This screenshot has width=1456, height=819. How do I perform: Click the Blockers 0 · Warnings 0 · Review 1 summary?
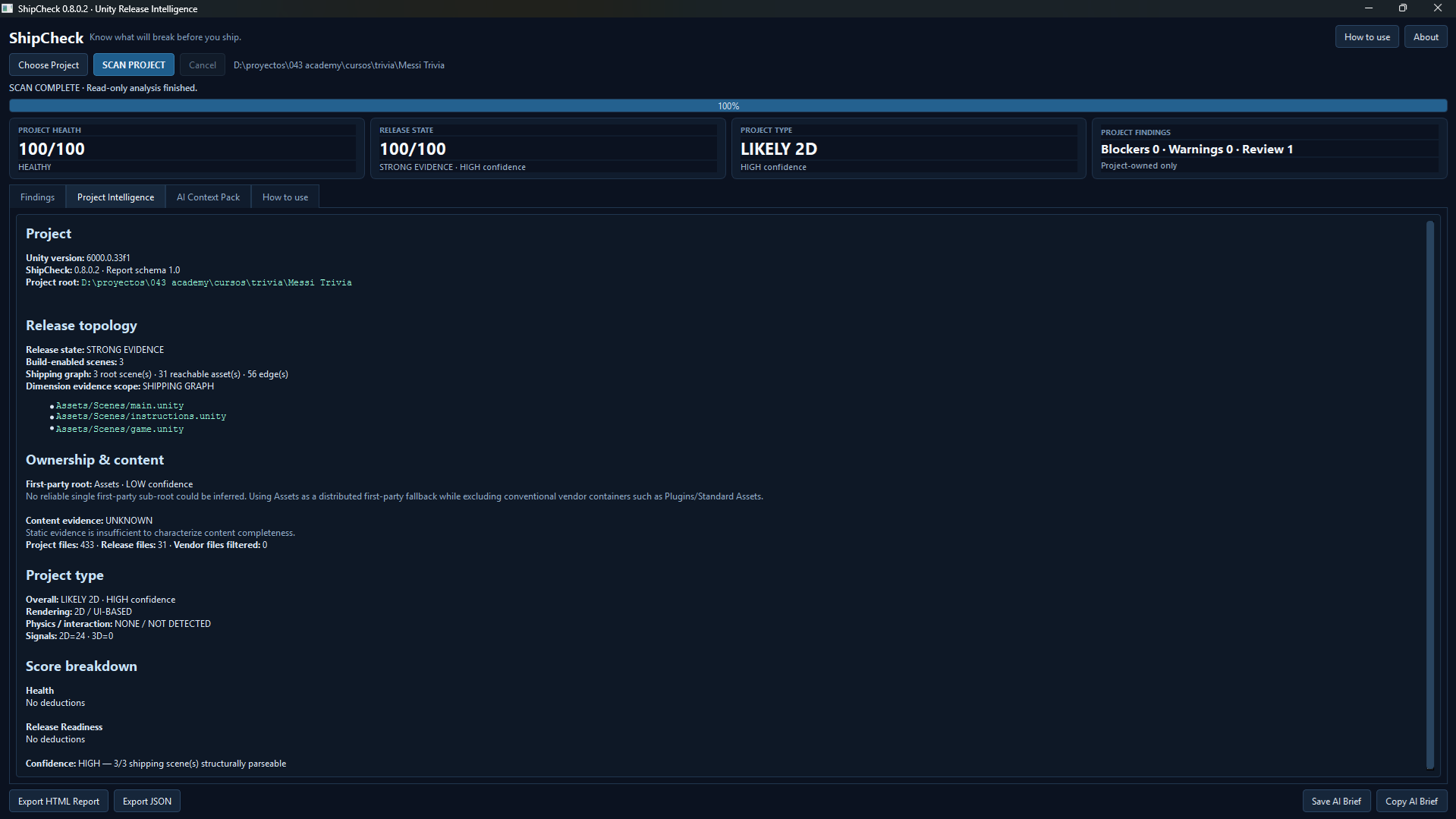point(1197,150)
